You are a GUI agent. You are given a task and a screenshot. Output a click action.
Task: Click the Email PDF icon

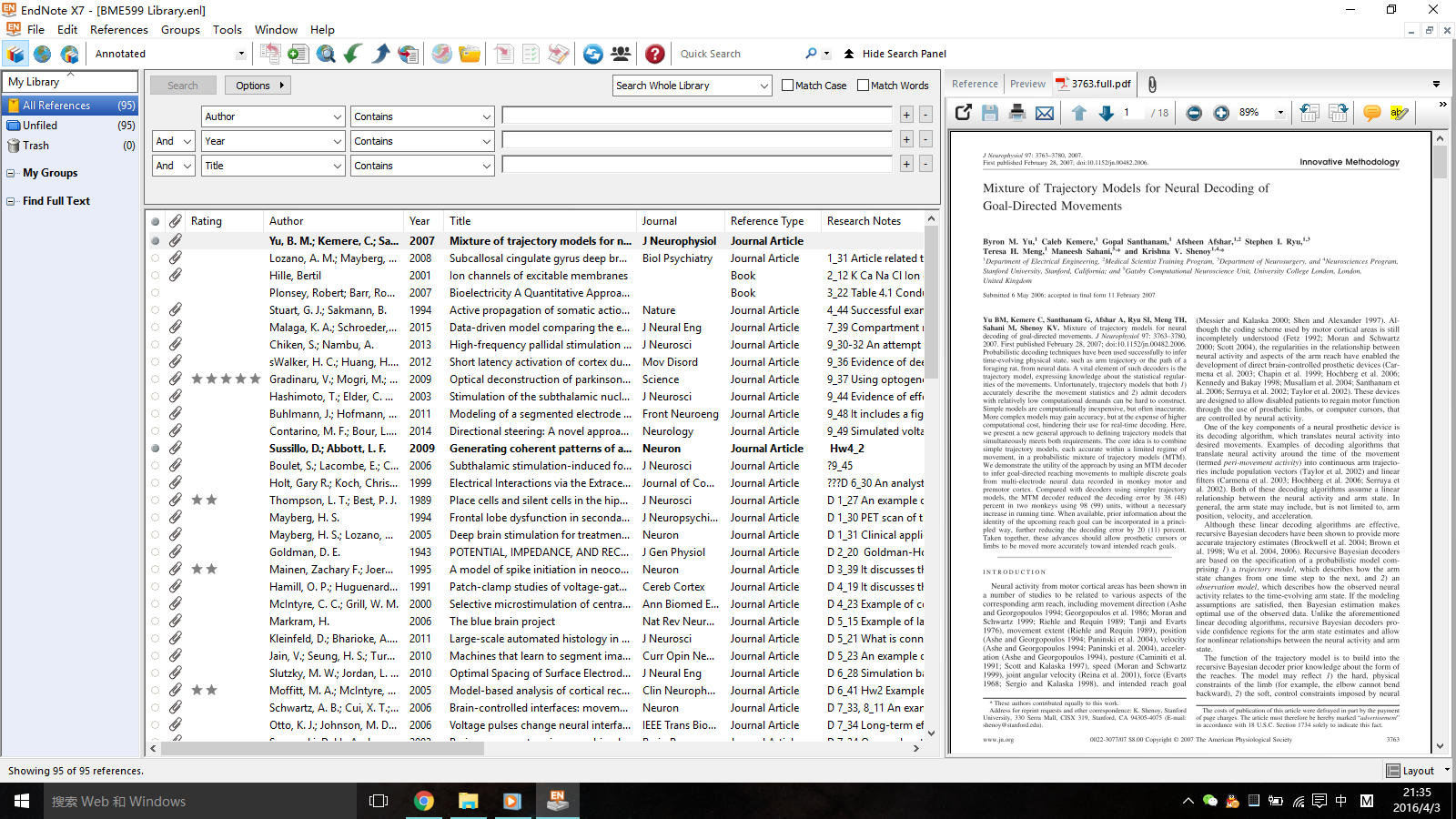1045,113
